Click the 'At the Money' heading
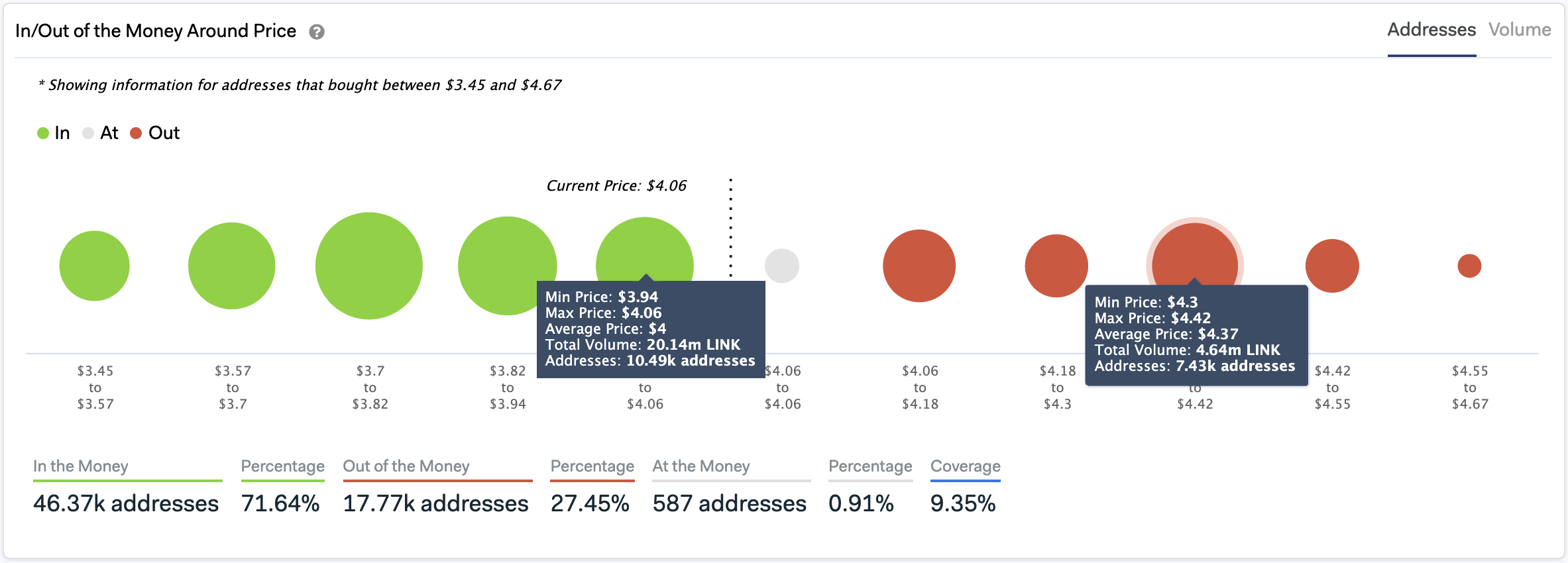 tap(701, 466)
